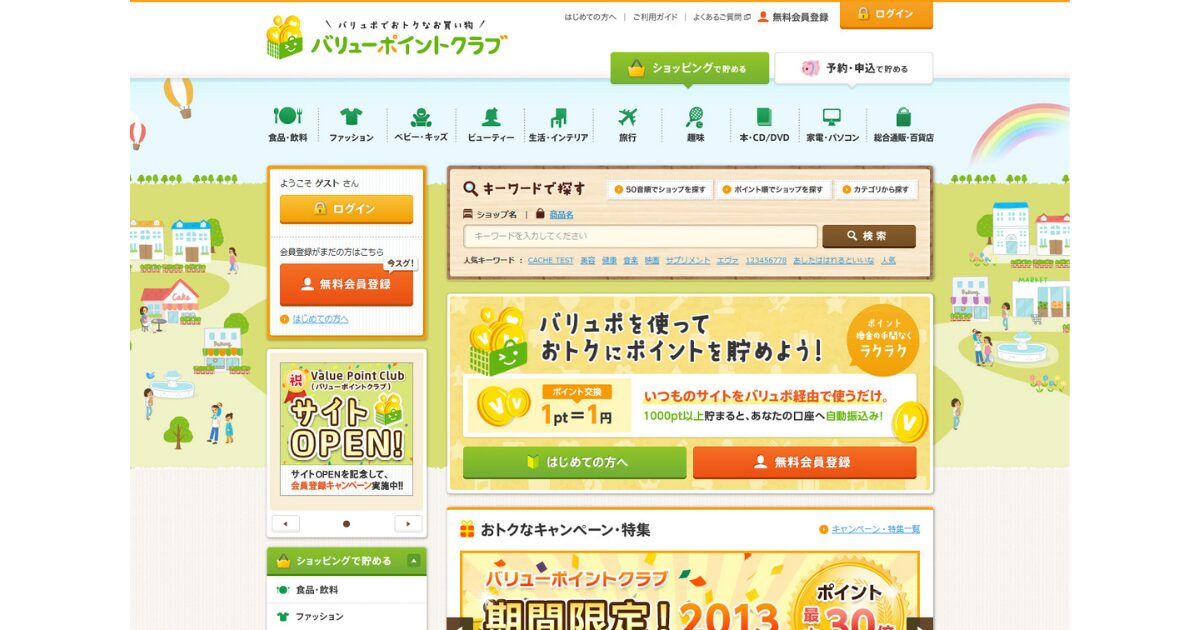Click the carousel previous arrow under サイトOPEN banner
Viewport: 1200px width, 630px height.
coord(286,523)
